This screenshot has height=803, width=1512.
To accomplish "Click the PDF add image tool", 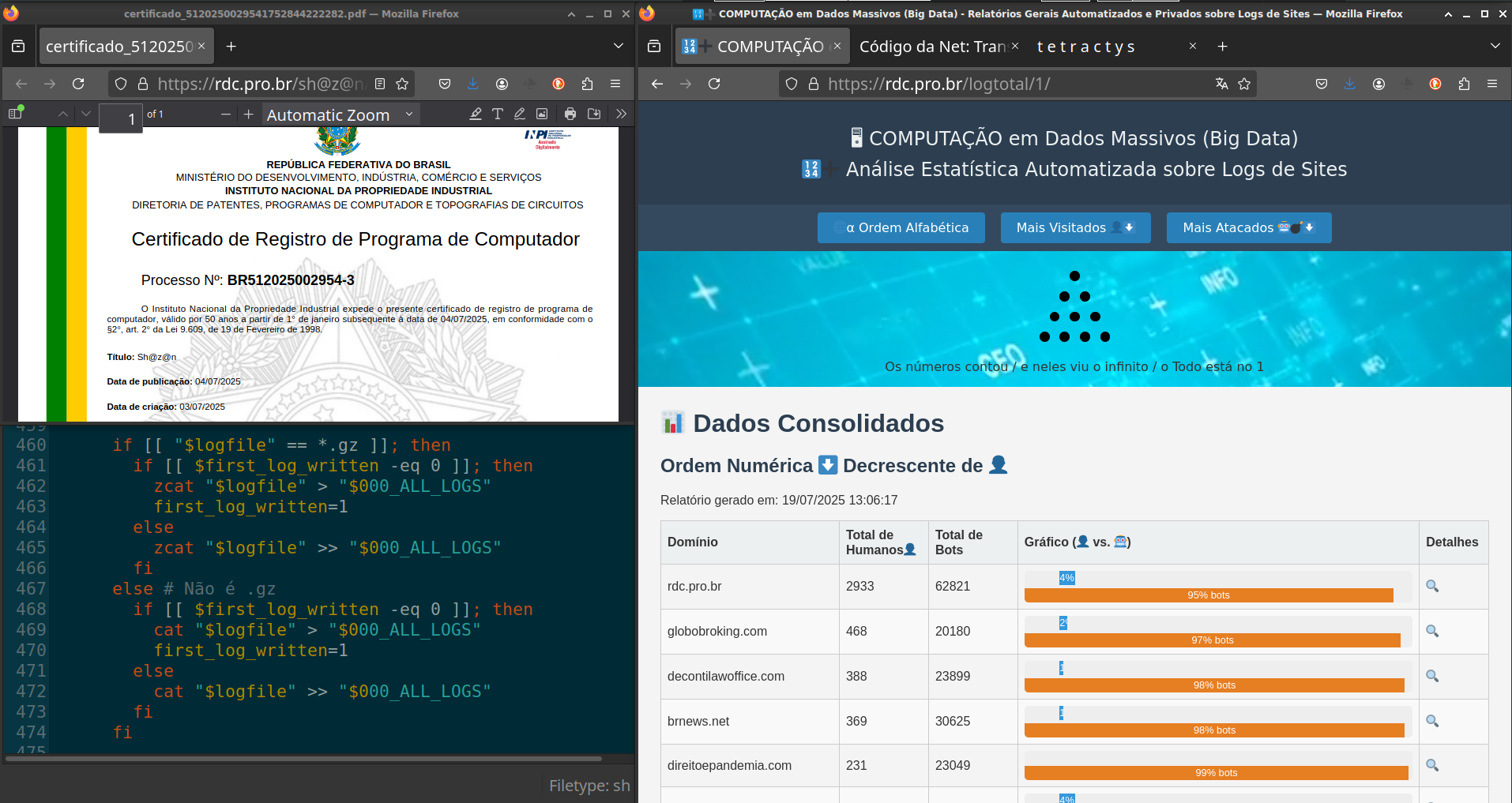I will click(542, 114).
